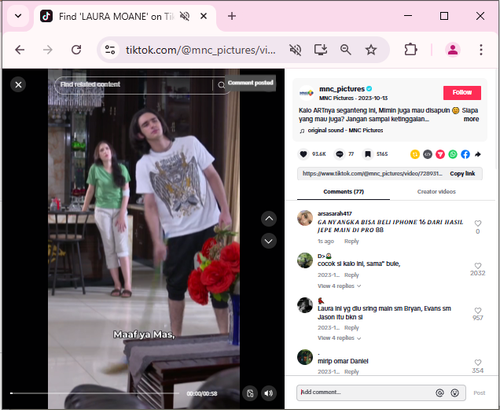
Task: Click the search magnifier in Find related content
Action: click(x=221, y=85)
